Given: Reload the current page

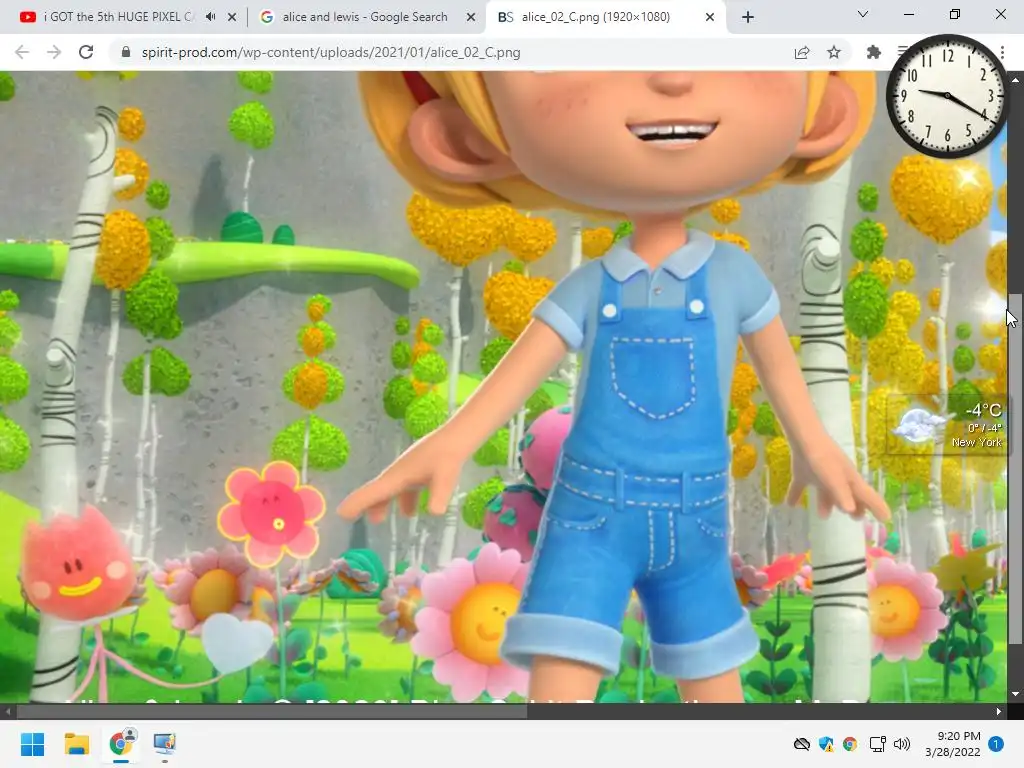Looking at the screenshot, I should click(86, 52).
